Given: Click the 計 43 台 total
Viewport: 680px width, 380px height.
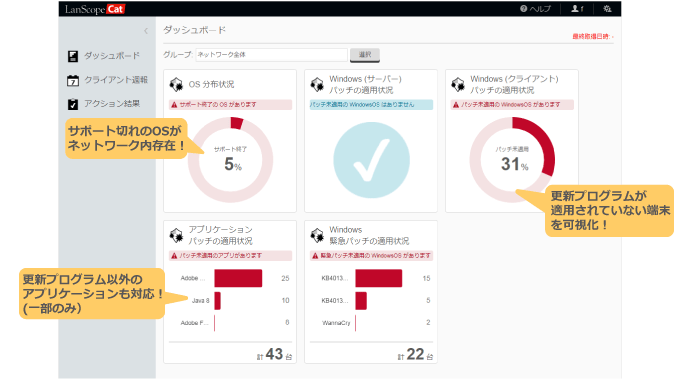Looking at the screenshot, I should tap(275, 354).
